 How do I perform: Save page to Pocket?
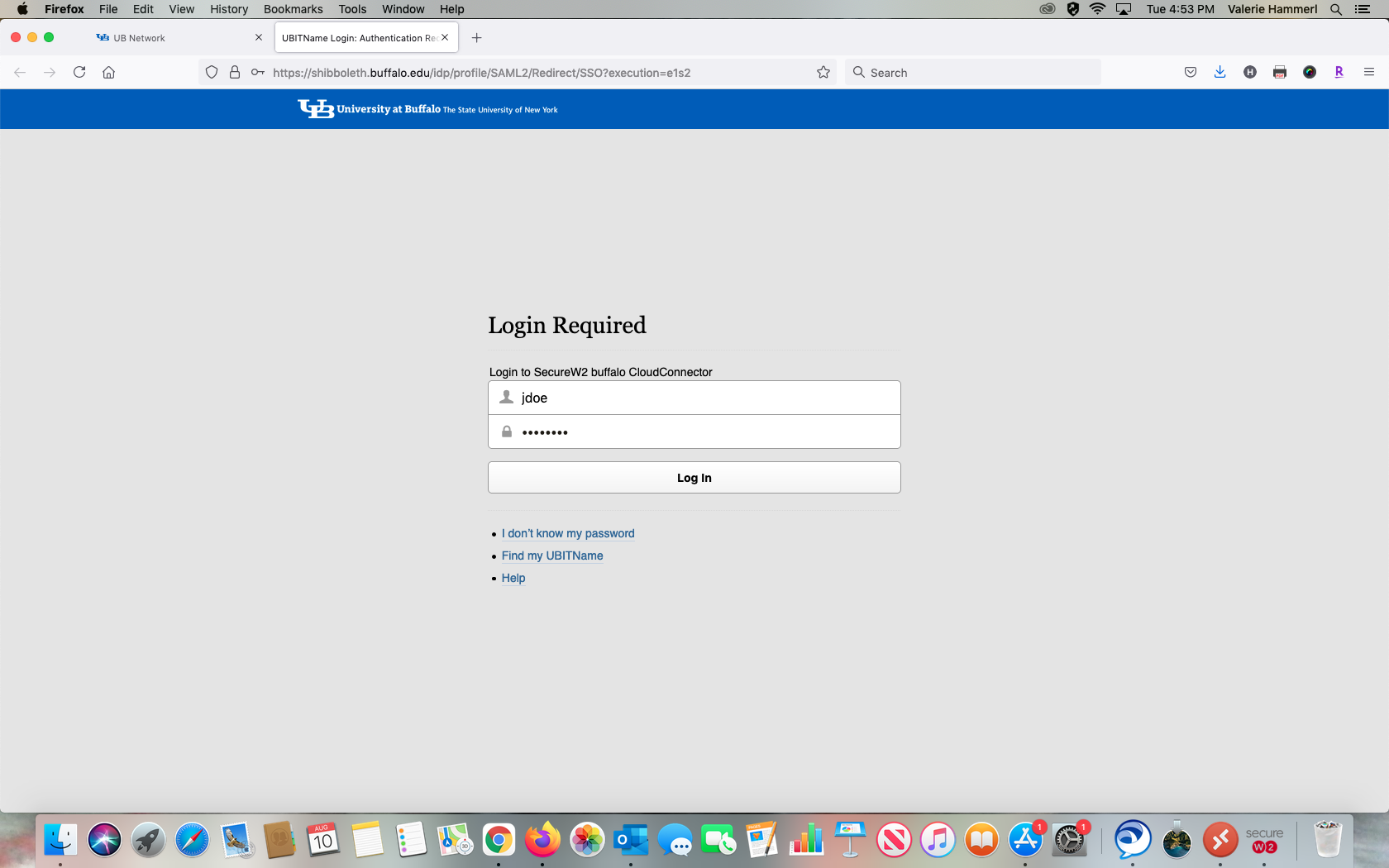pyautogui.click(x=1190, y=72)
